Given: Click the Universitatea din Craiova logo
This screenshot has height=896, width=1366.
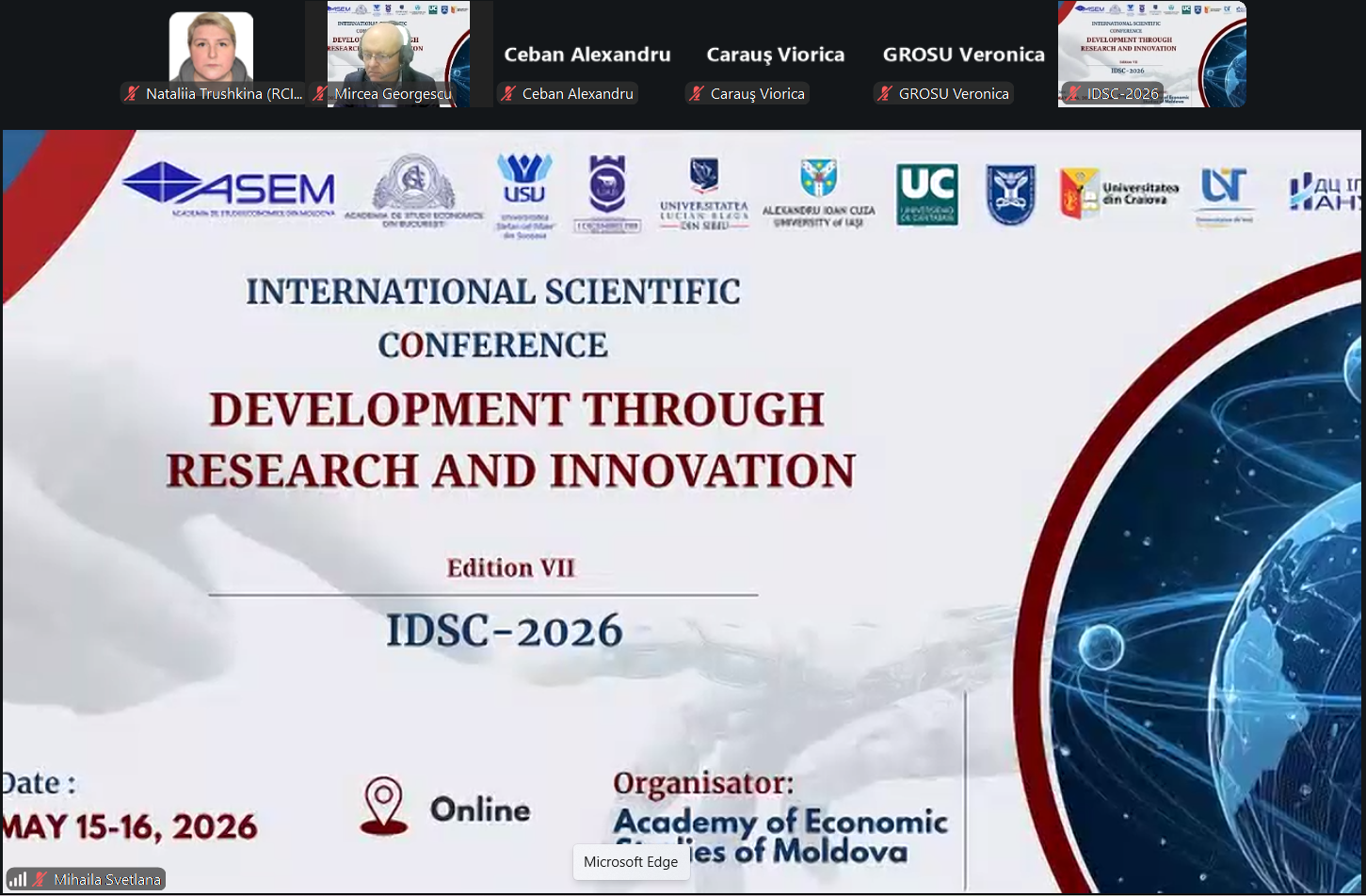Looking at the screenshot, I should pyautogui.click(x=1119, y=194).
